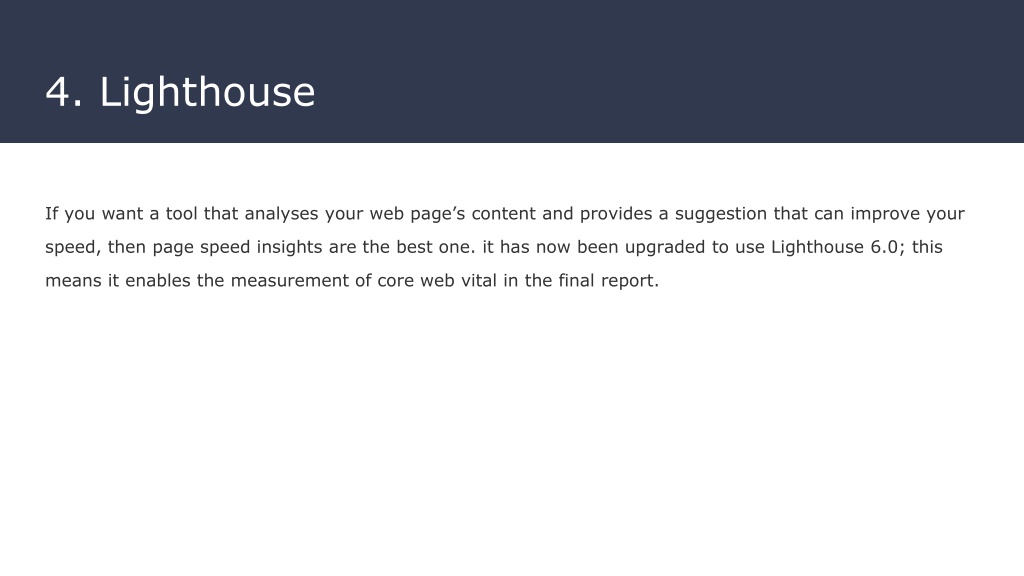Click the word 'speed,' beginning the second line
Image resolution: width=1024 pixels, height=576 pixels.
[x=73, y=248]
